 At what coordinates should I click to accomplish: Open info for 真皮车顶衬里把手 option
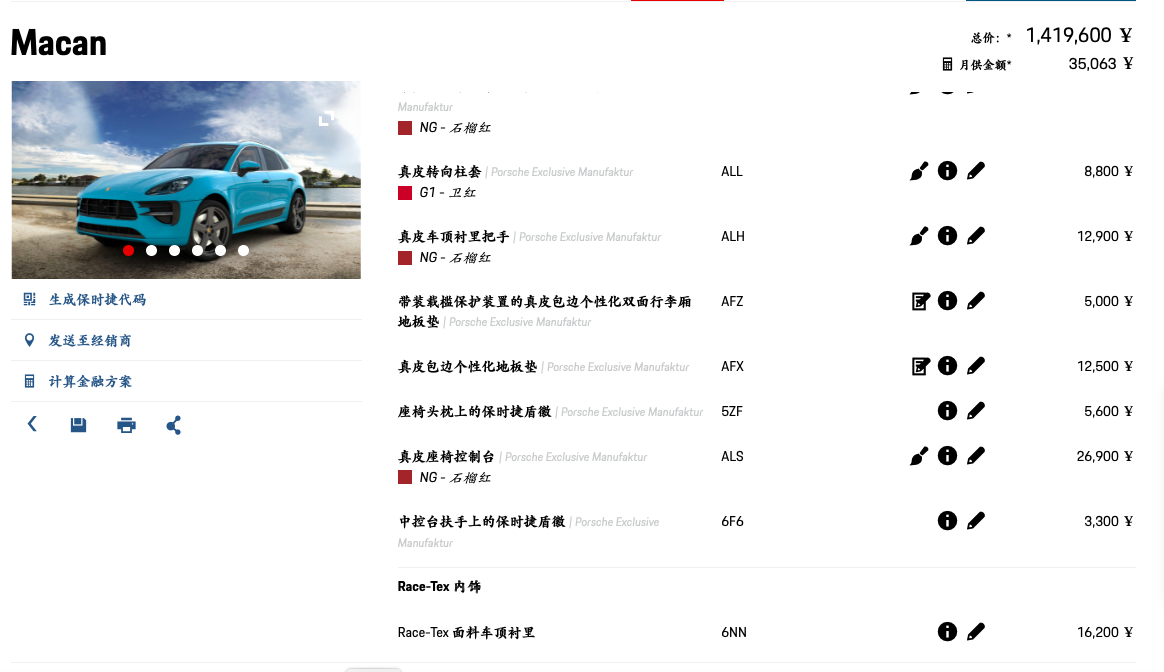click(x=947, y=235)
